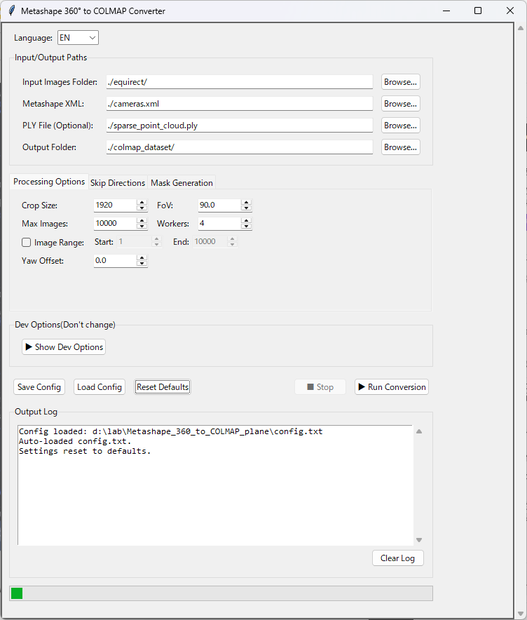Click the Output Folder path field
This screenshot has width=527, height=620.
[239, 147]
